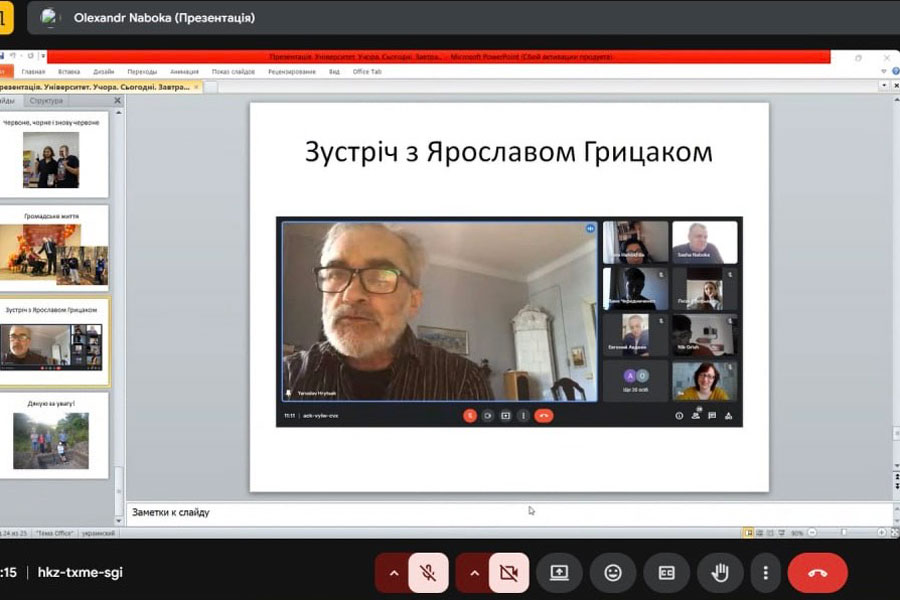Viewport: 900px width, 600px height.
Task: Open the Главная ribbon tab
Action: 33,72
